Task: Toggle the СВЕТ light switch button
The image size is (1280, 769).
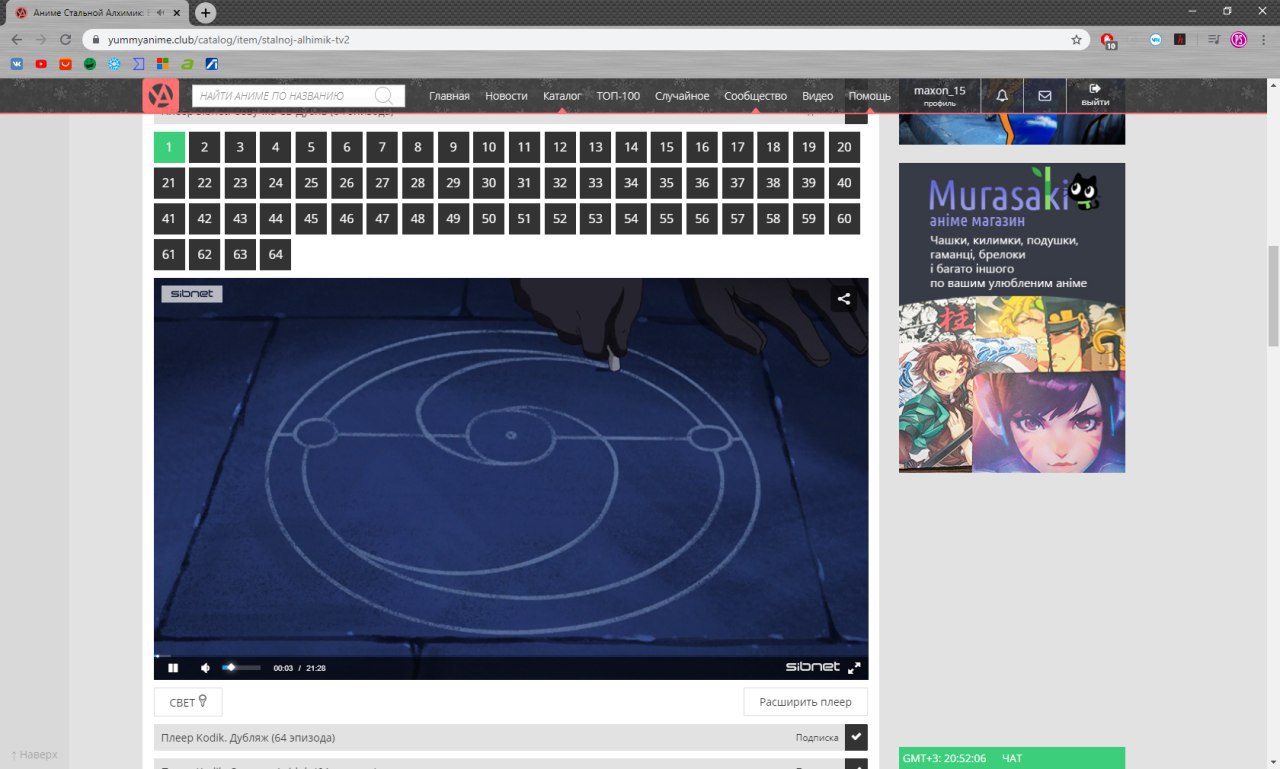Action: coord(188,702)
